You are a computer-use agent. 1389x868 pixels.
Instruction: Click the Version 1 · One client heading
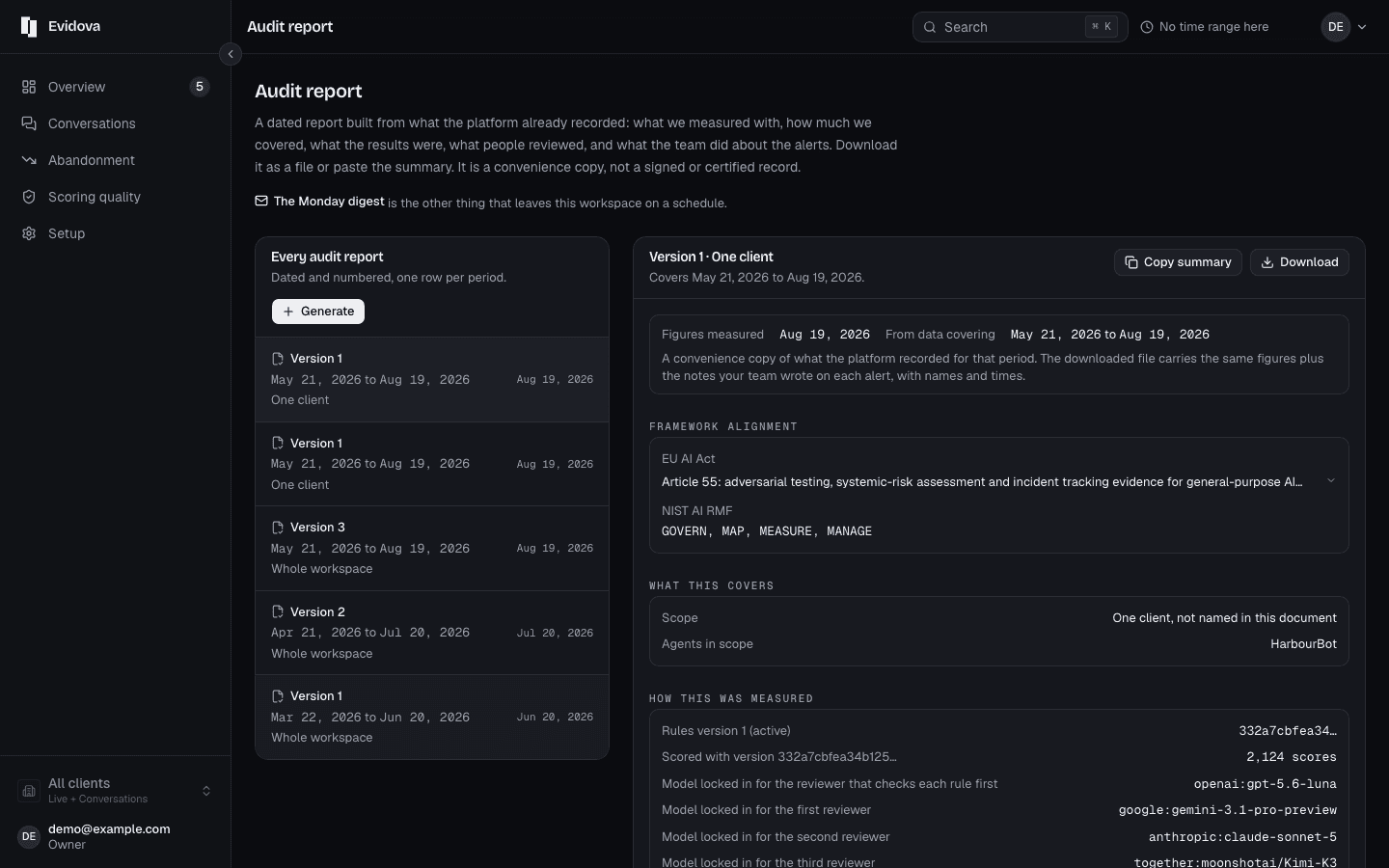point(711,257)
